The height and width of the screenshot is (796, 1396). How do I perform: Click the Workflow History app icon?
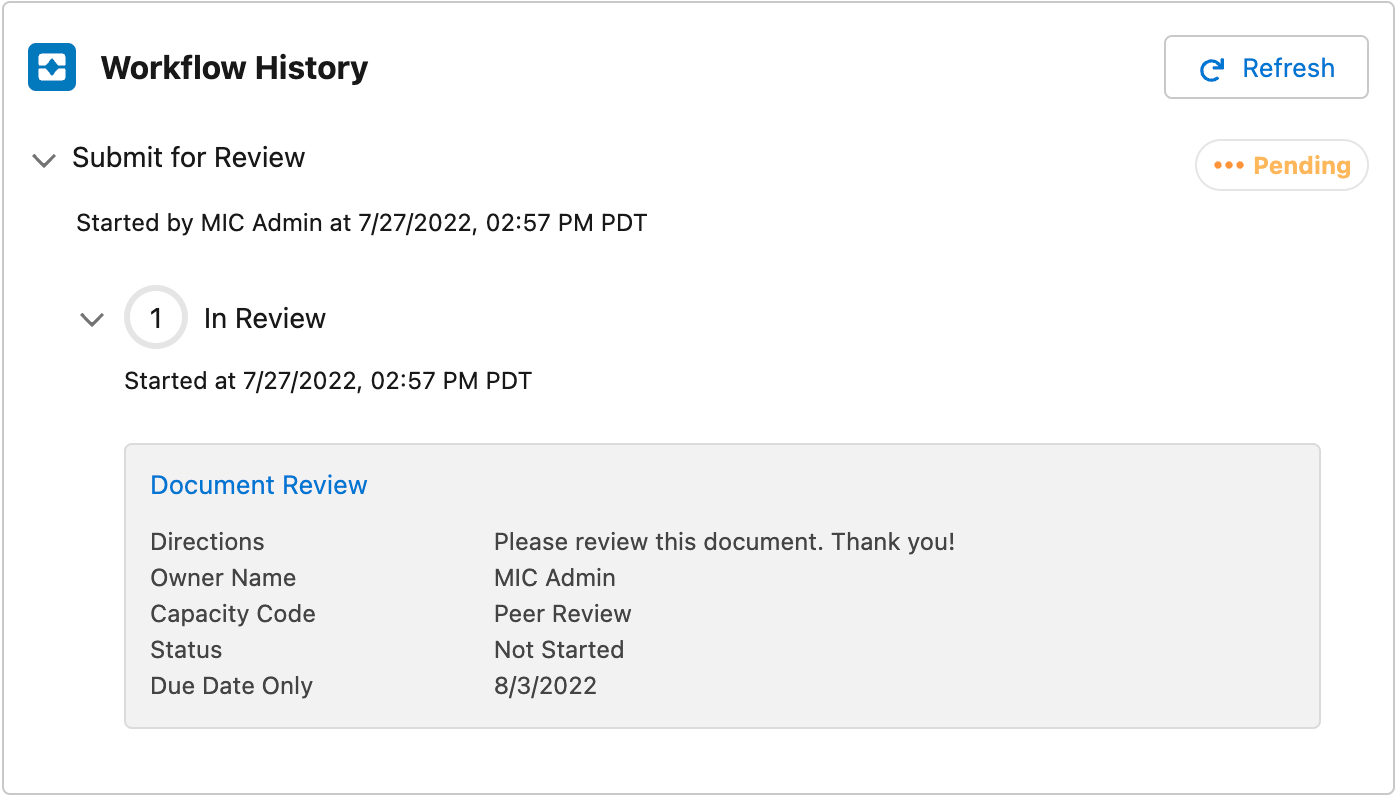(52, 68)
